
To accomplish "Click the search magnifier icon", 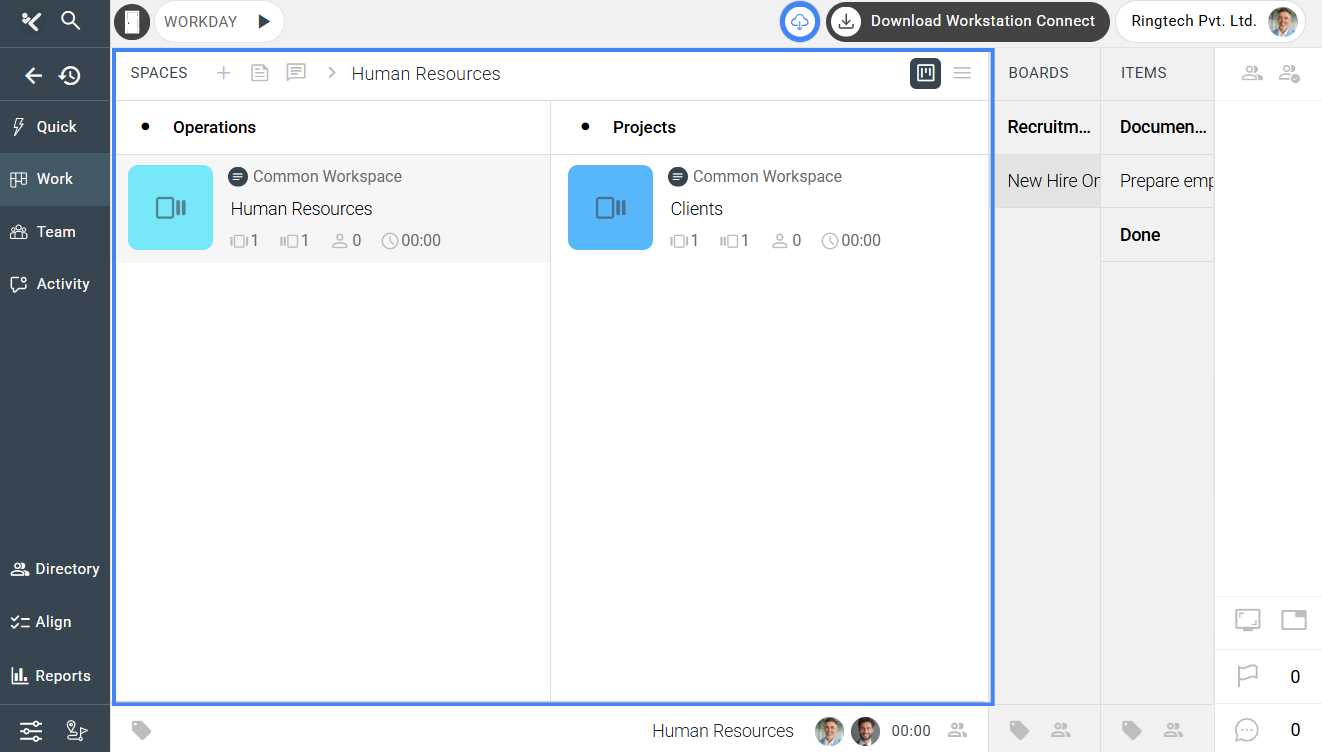I will coord(70,21).
